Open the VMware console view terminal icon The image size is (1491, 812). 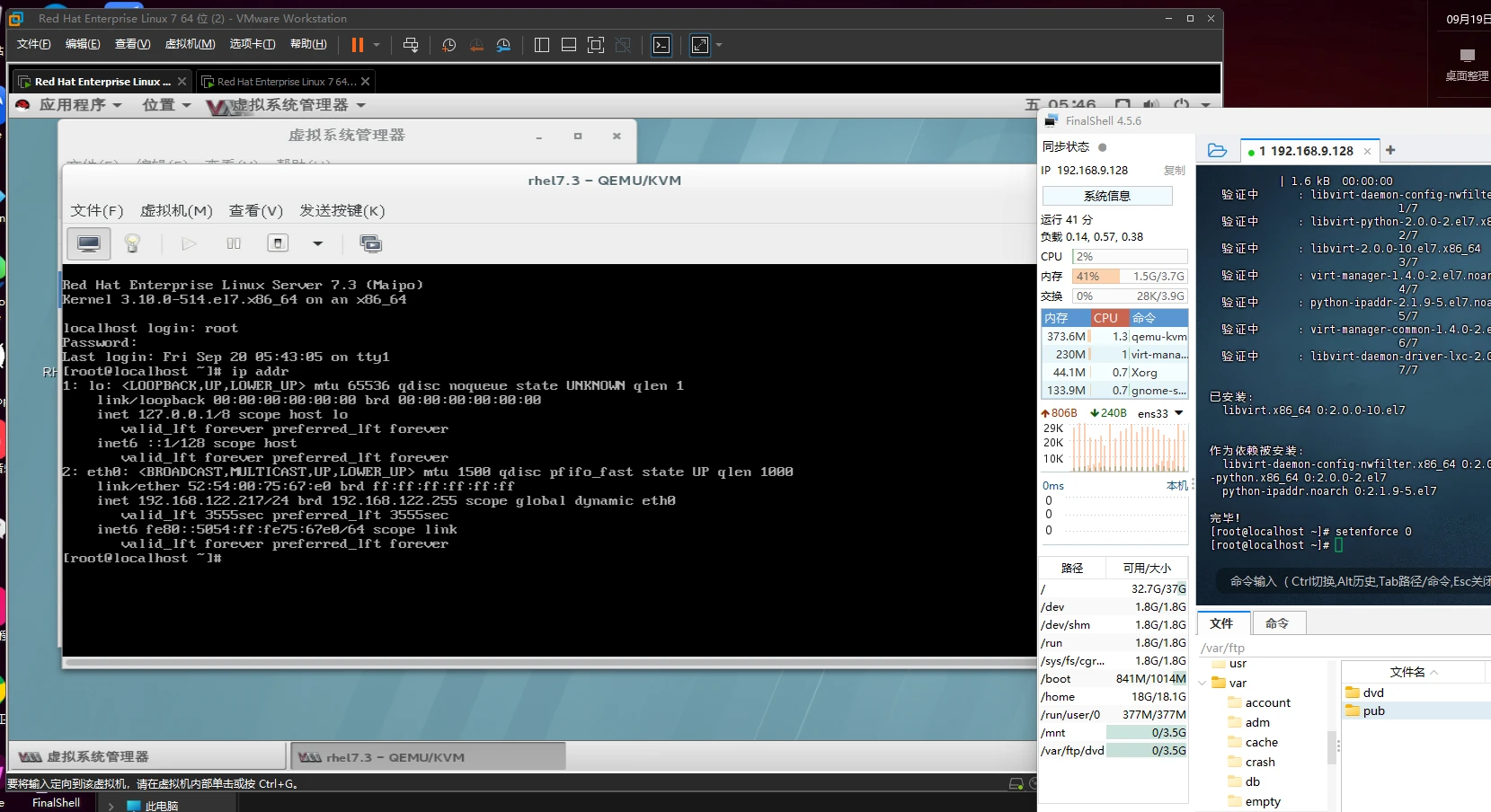(661, 45)
